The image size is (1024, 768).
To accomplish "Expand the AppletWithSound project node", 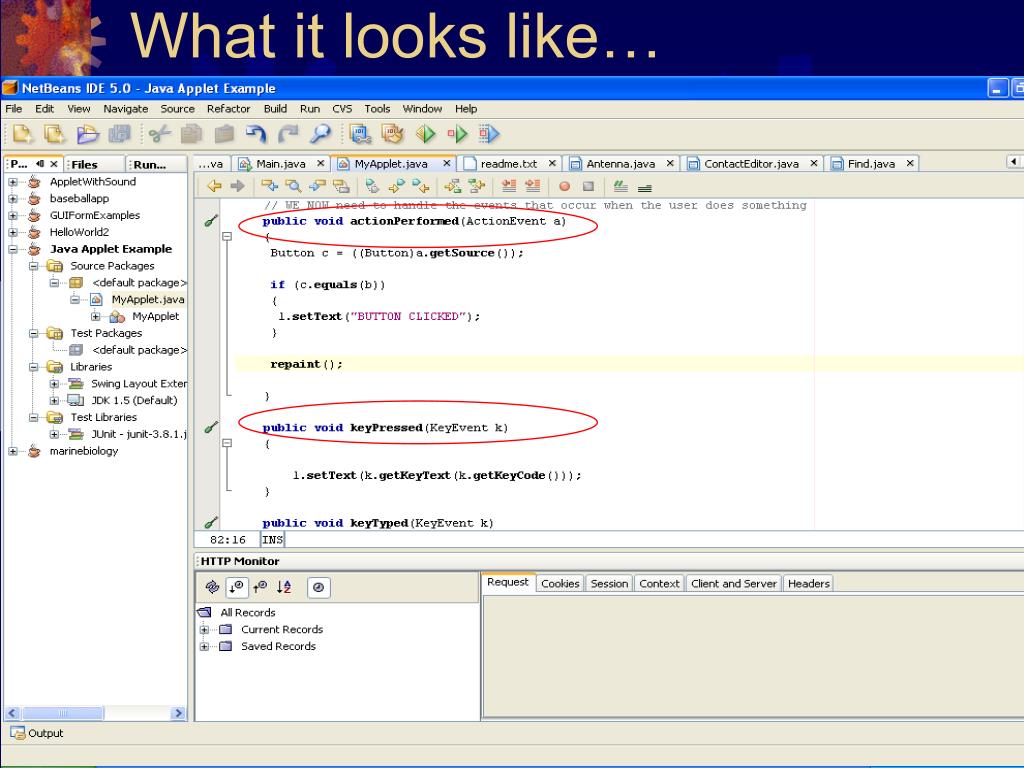I will 13,182.
